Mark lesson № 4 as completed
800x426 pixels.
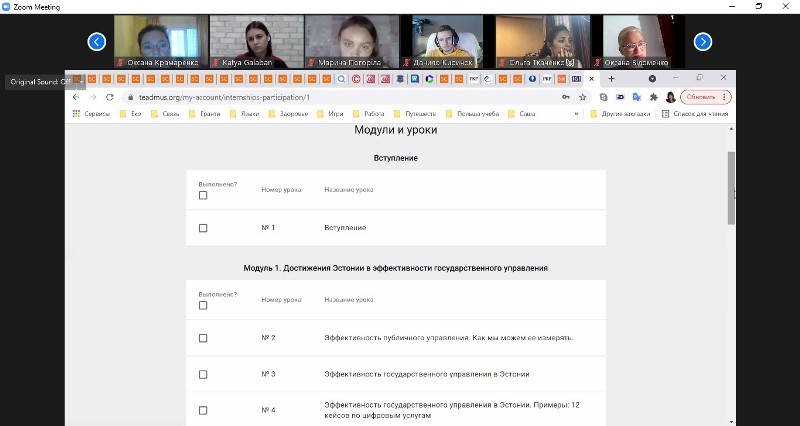203,410
